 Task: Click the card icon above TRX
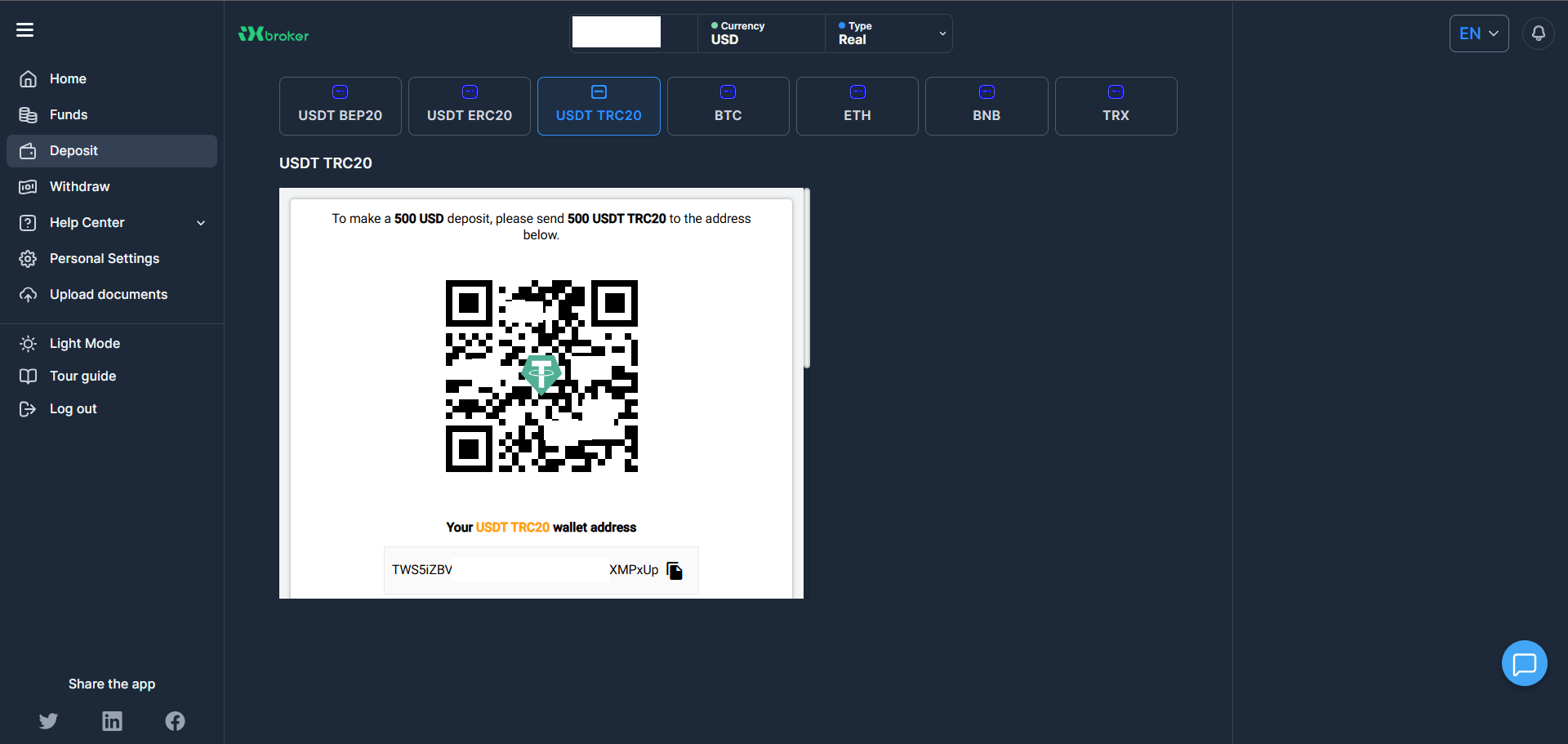click(x=1116, y=91)
